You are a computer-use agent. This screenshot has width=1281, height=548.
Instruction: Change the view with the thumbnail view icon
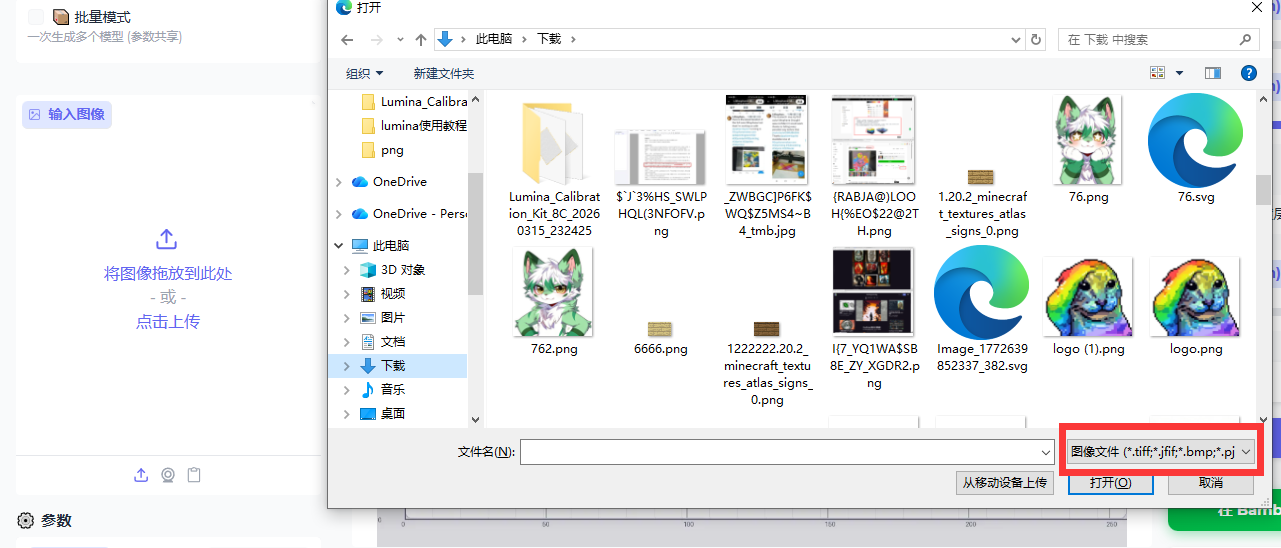[x=1158, y=73]
